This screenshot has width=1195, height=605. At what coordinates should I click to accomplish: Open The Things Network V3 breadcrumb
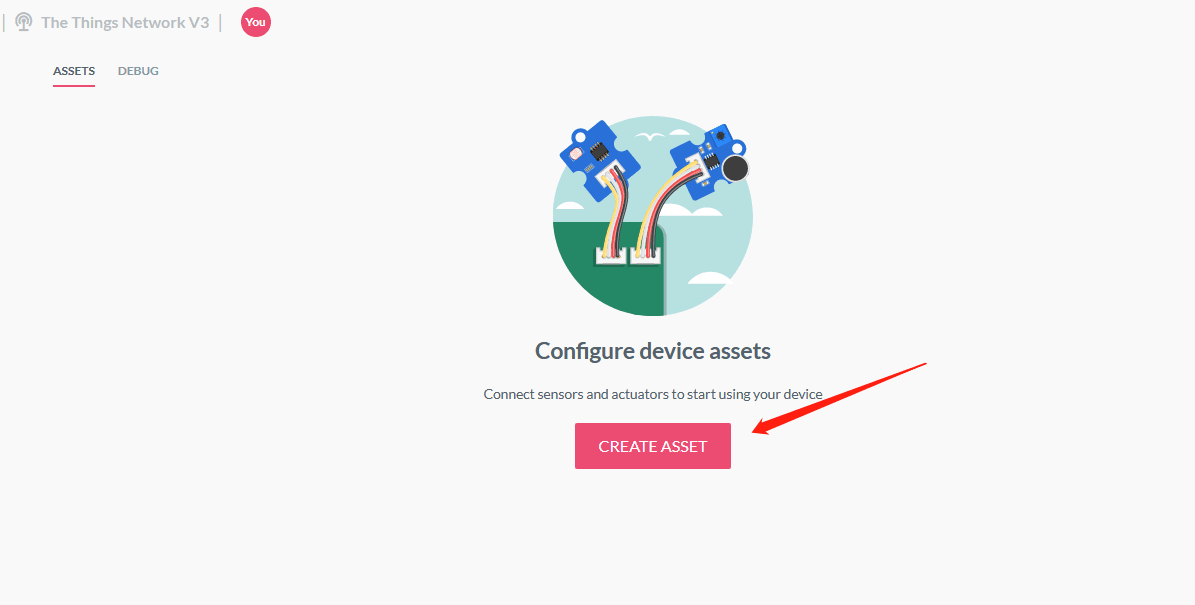(125, 22)
